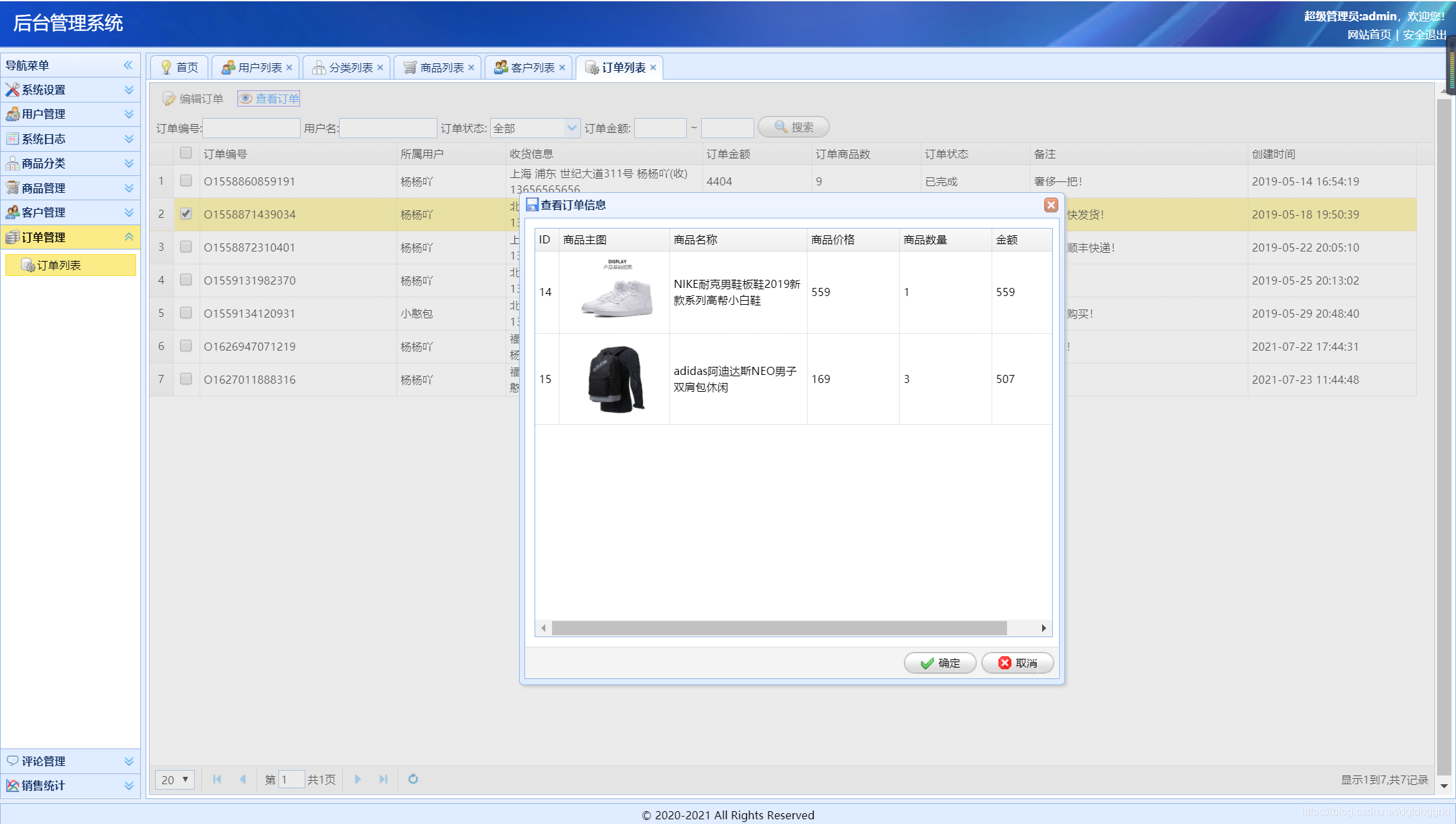The width and height of the screenshot is (1456, 824).
Task: Click the 系统设置 tools icon
Action: pyautogui.click(x=12, y=90)
